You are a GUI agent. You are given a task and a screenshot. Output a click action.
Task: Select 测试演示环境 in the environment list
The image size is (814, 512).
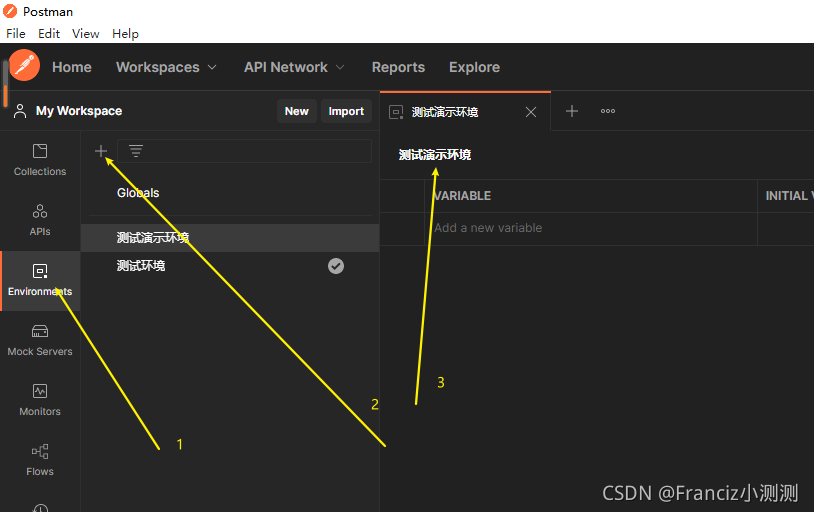230,238
